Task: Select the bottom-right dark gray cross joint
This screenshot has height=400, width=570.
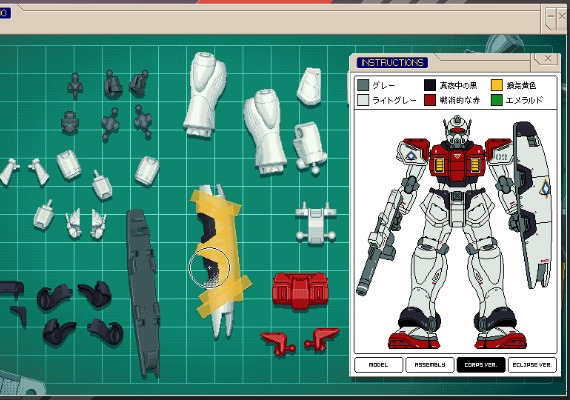Action: pos(143,122)
